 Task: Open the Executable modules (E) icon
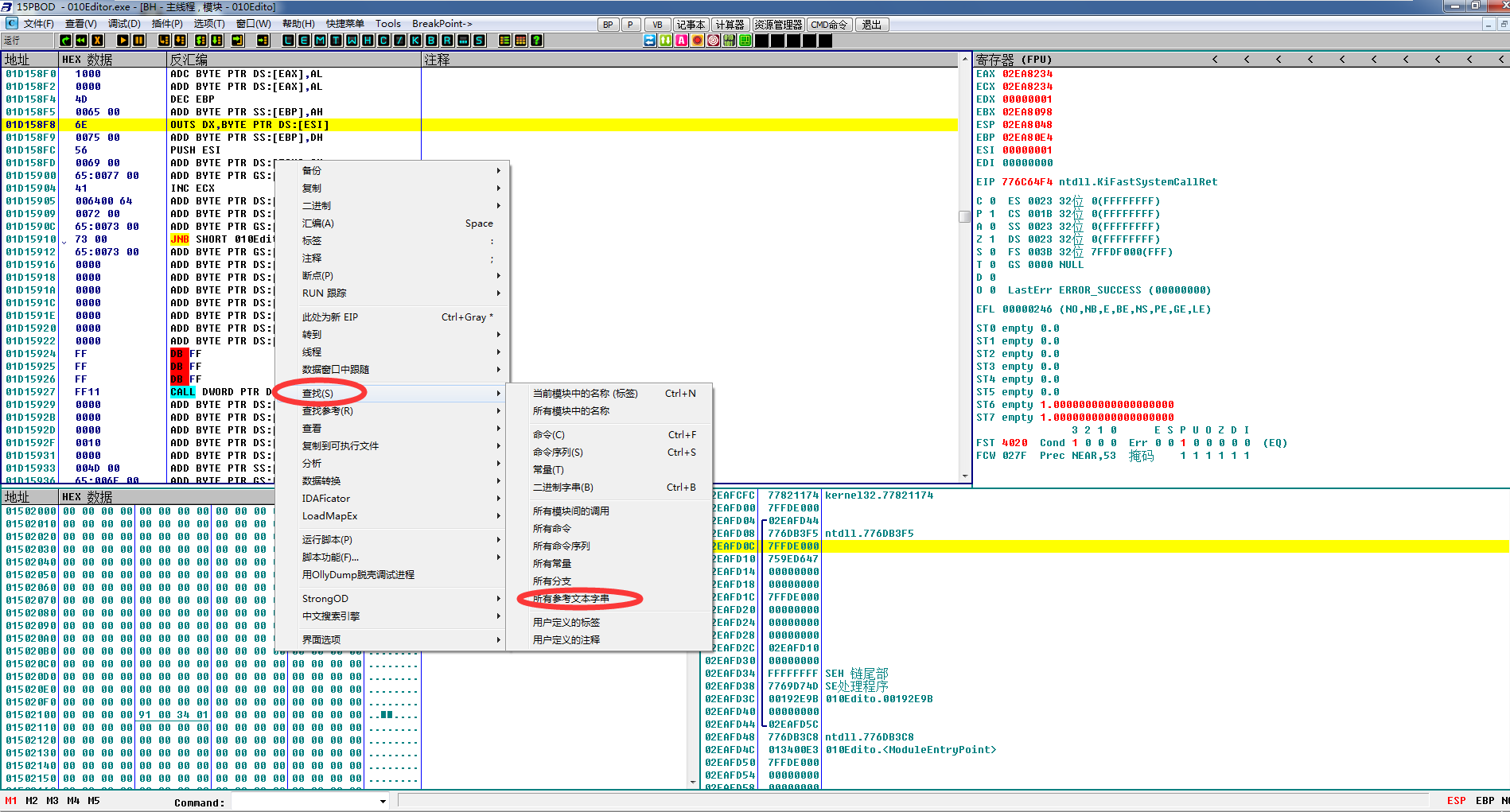[304, 40]
